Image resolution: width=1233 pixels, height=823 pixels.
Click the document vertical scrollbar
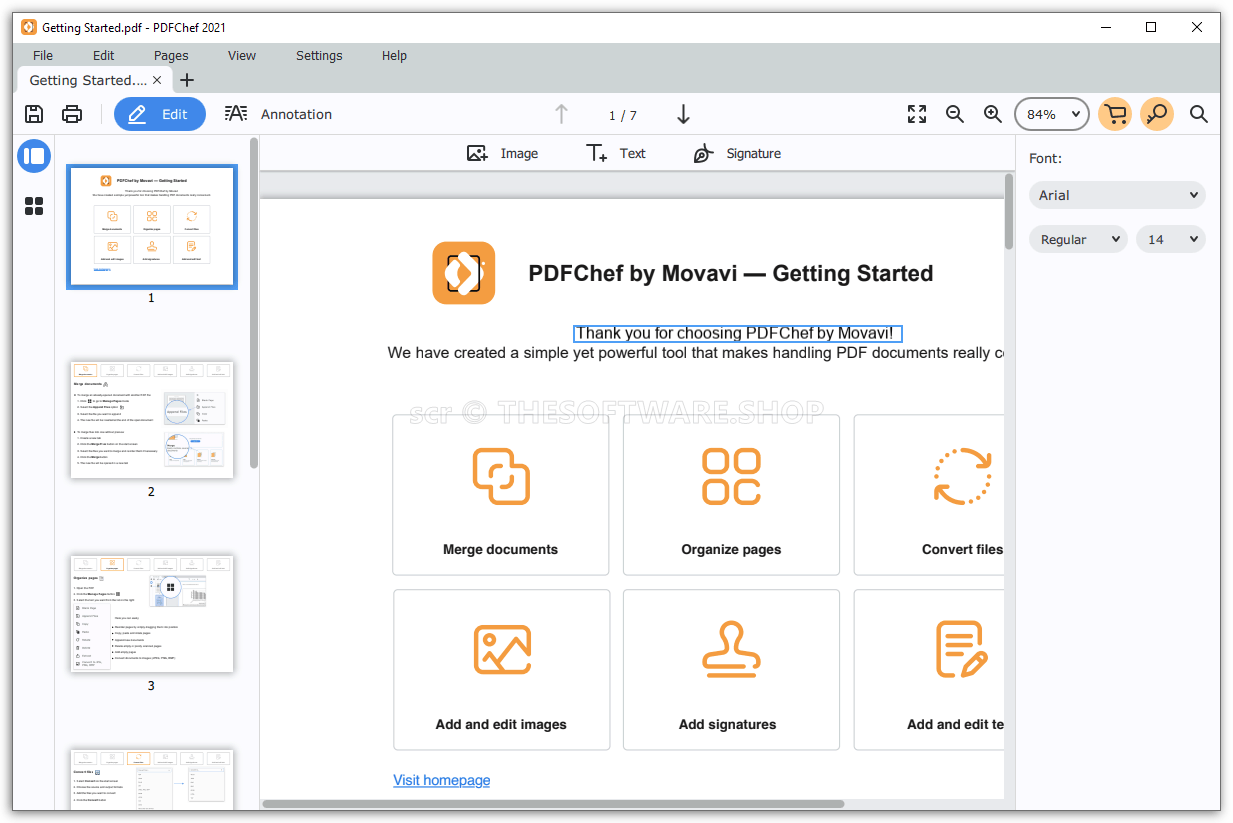pos(1009,211)
